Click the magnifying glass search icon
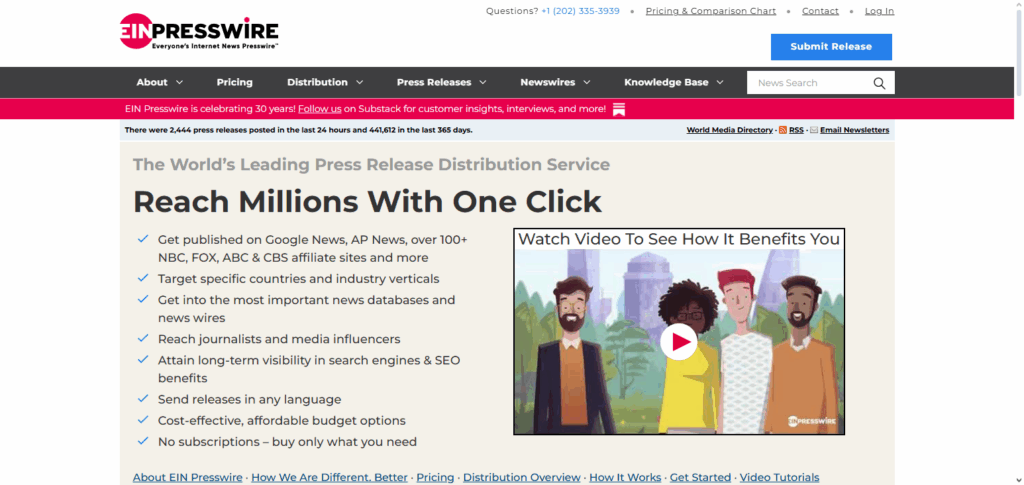The image size is (1024, 485). click(x=879, y=83)
